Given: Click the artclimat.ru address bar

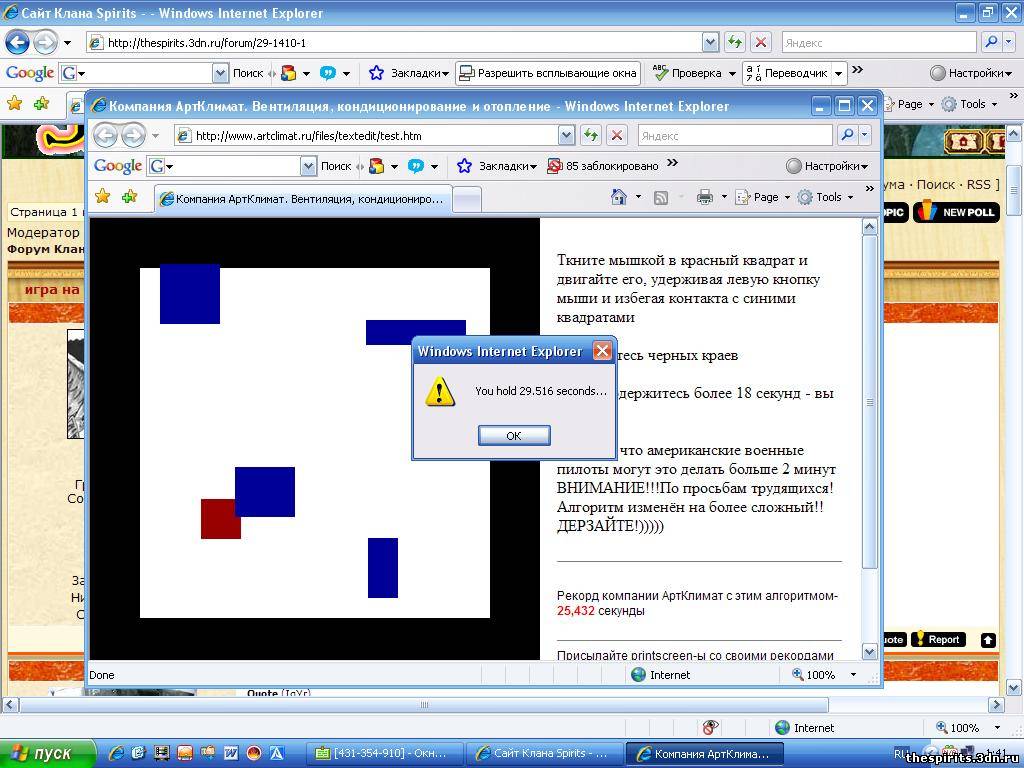Looking at the screenshot, I should coord(367,136).
